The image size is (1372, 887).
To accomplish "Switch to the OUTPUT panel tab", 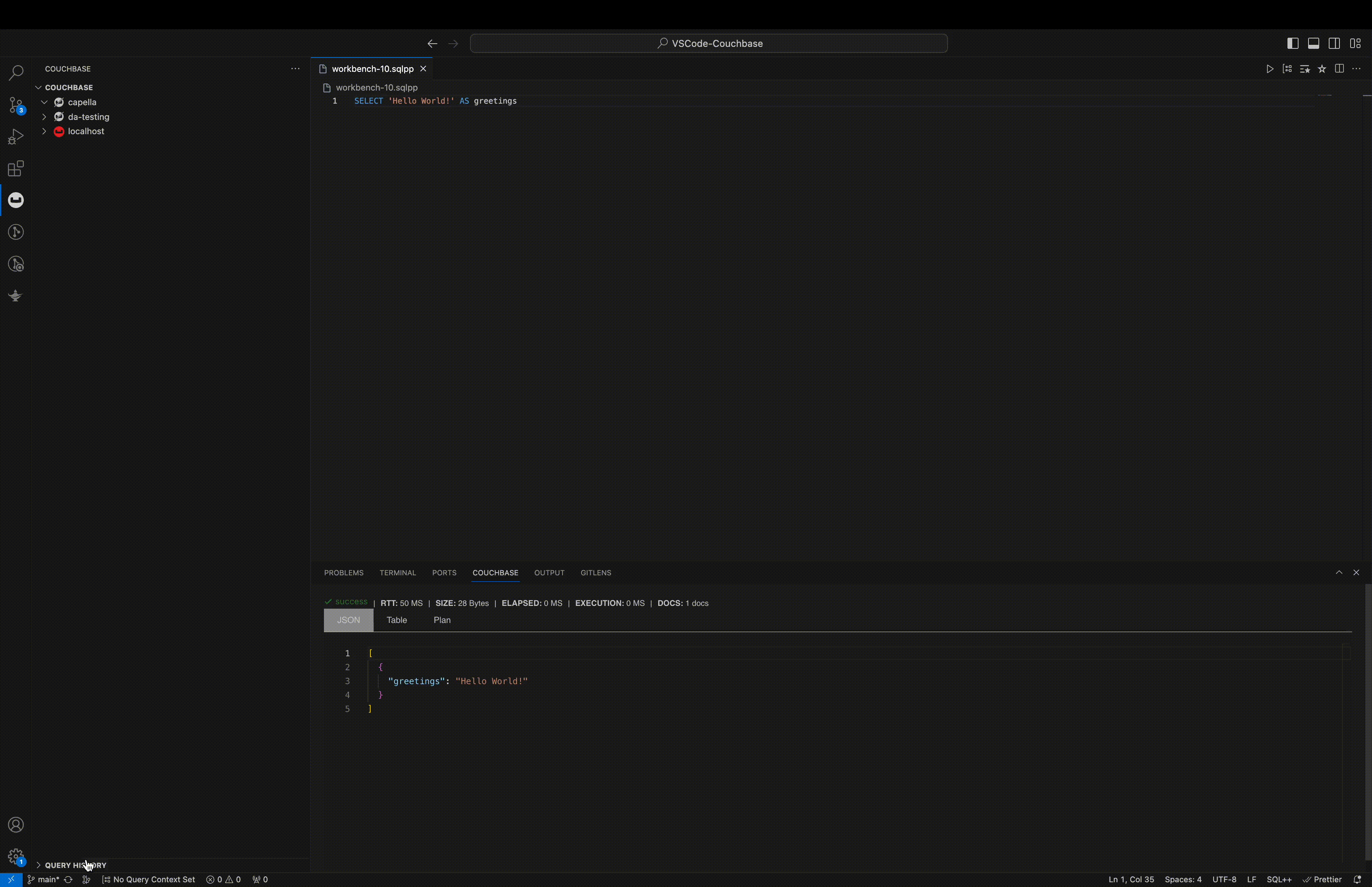I will pos(549,573).
